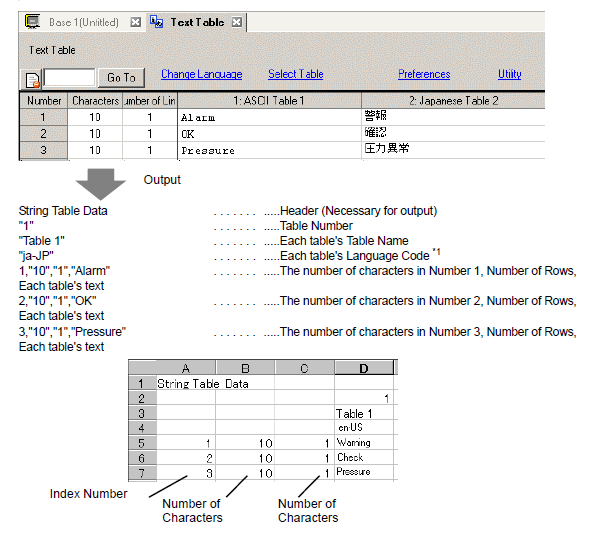Click the 警報 cell in Japanese table
The image size is (603, 552).
[453, 117]
